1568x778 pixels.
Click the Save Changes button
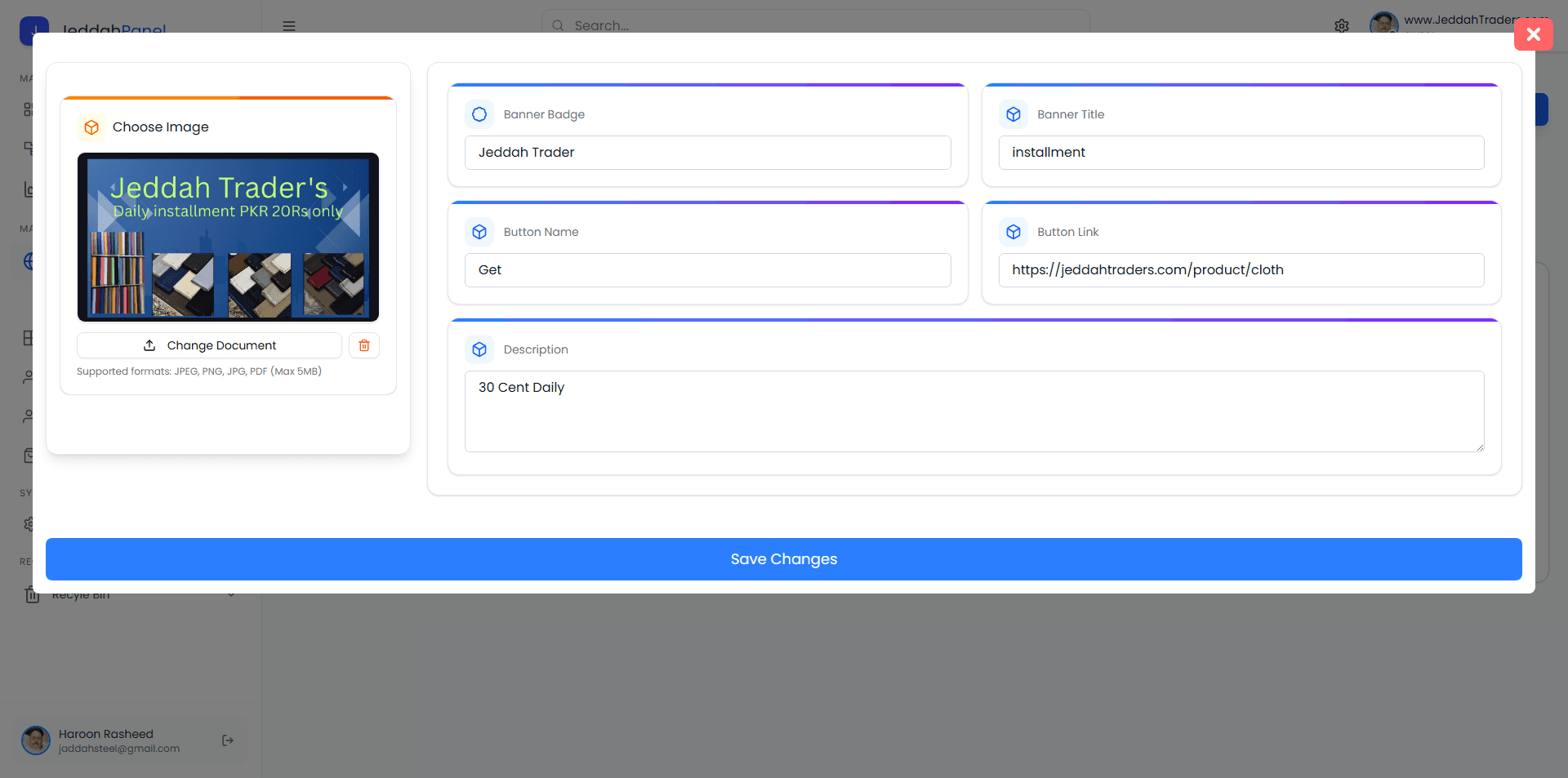[783, 559]
